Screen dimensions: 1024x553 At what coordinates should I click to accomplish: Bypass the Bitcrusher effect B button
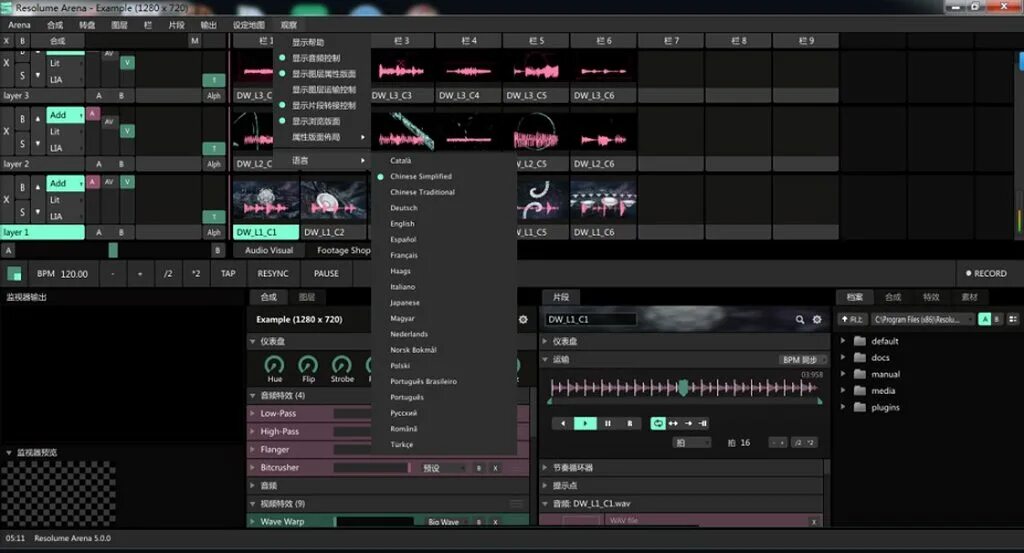coord(479,468)
